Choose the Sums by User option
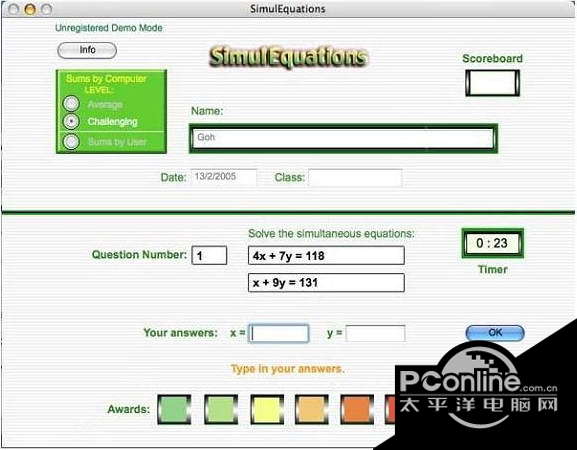This screenshot has height=450, width=577. pos(71,142)
